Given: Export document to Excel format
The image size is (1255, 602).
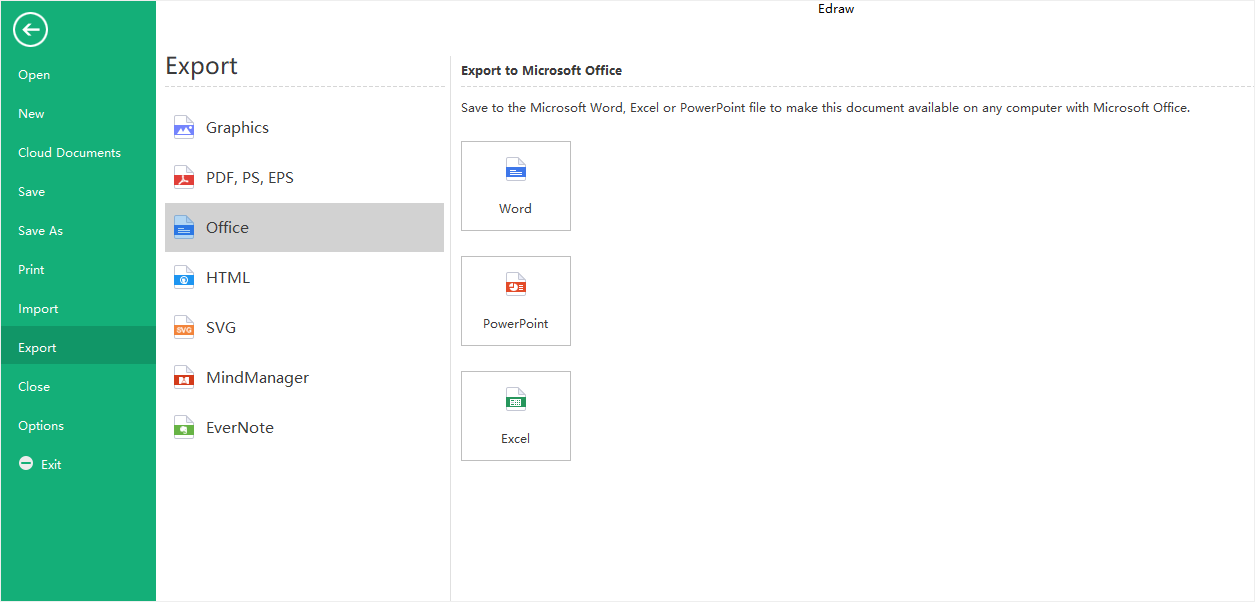Looking at the screenshot, I should [516, 416].
